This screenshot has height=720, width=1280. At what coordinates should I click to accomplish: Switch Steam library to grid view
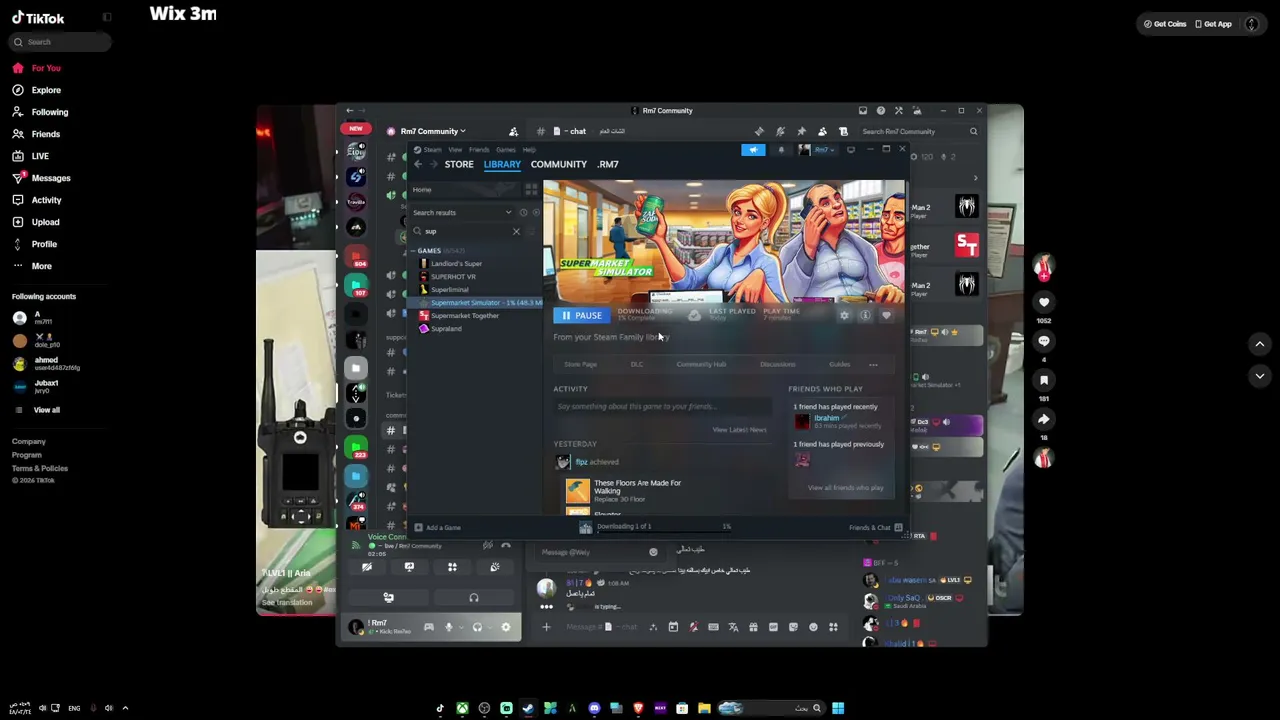click(x=531, y=189)
